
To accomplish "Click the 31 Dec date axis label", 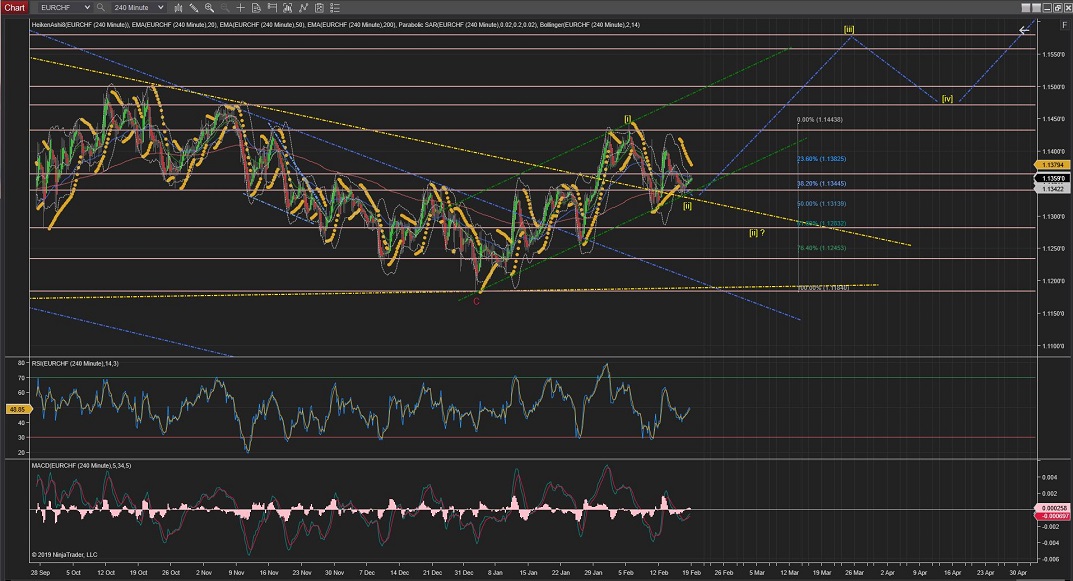I will tap(464, 572).
